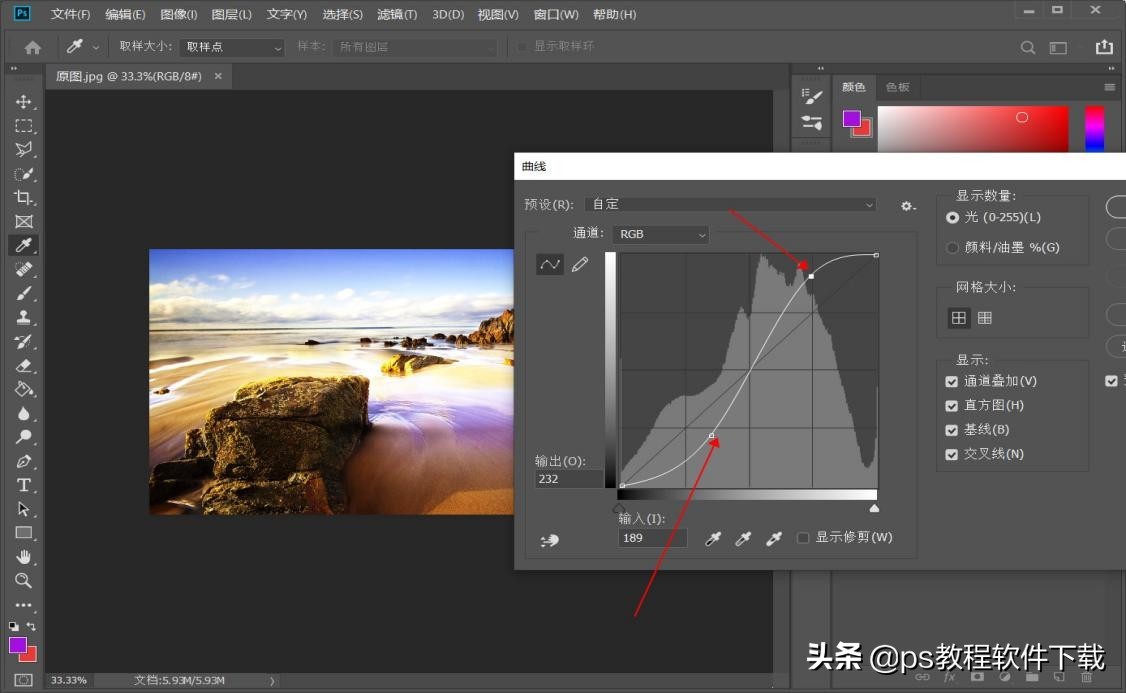
Task: Open the 通道 RGB channel dropdown
Action: coord(661,234)
